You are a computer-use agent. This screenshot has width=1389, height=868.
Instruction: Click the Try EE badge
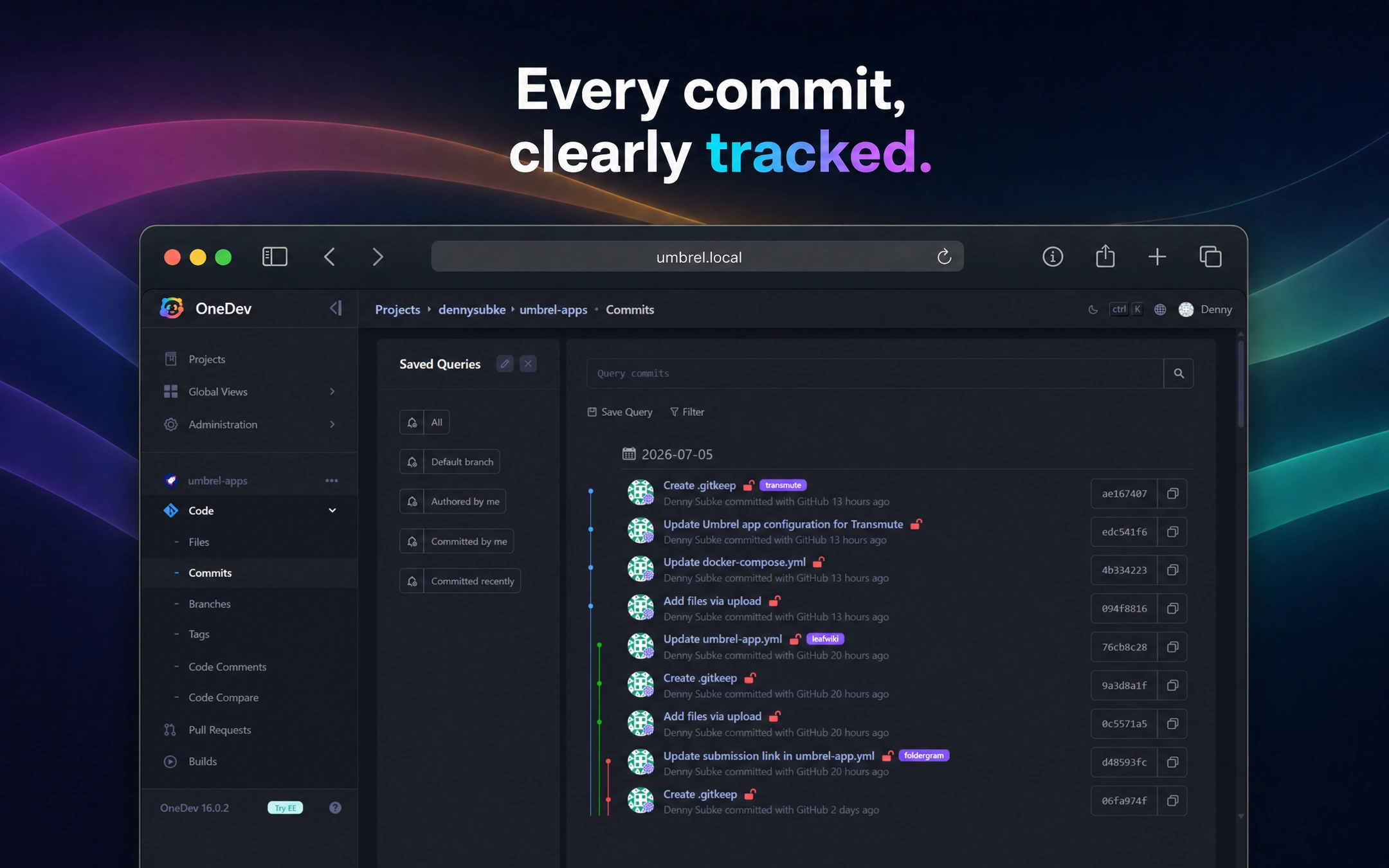pyautogui.click(x=285, y=808)
